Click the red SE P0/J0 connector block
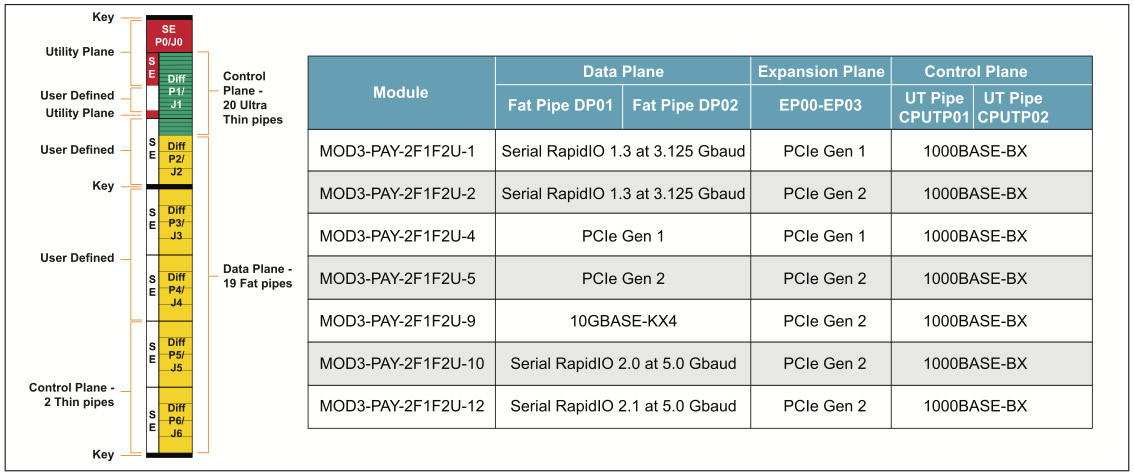This screenshot has height=476, width=1134. point(169,36)
